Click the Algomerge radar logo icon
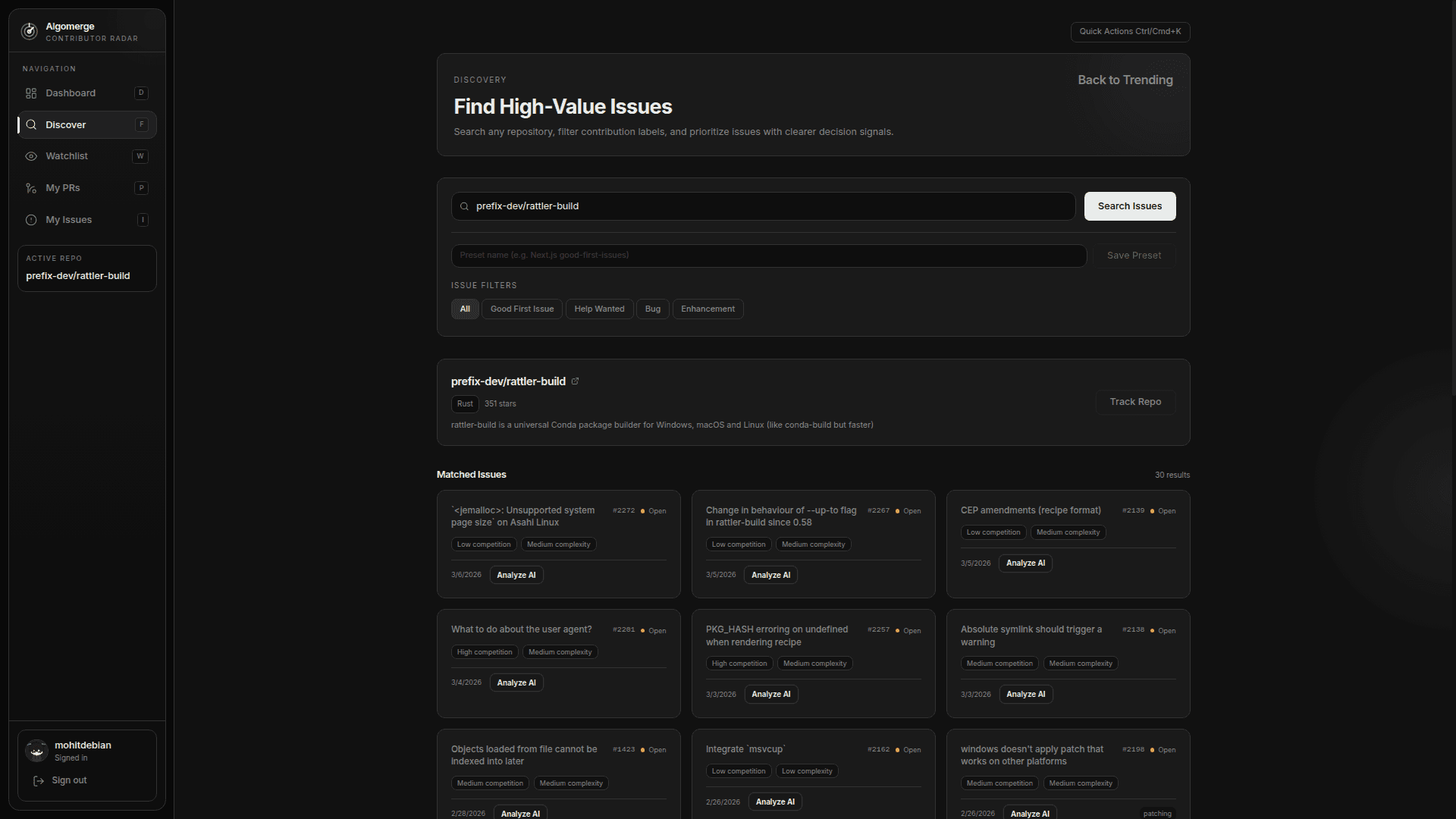1456x819 pixels. pyautogui.click(x=29, y=31)
